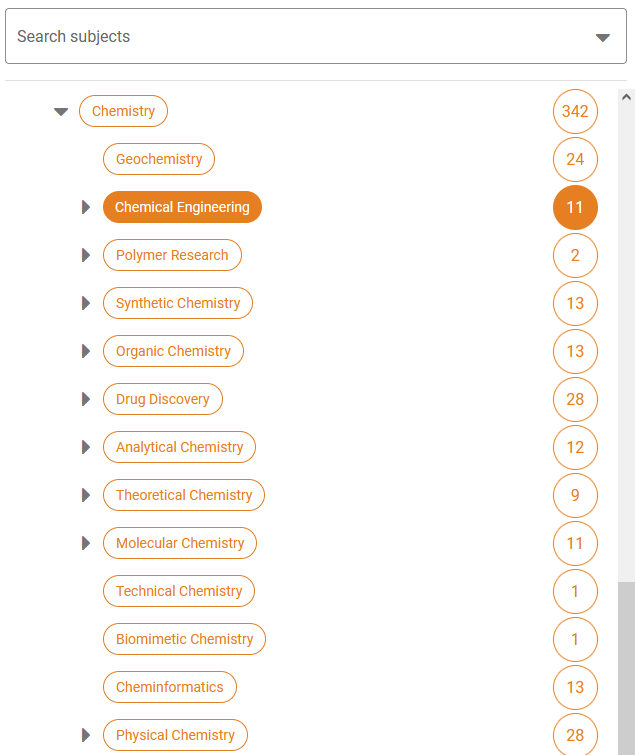Screen dimensions: 635x755
Task: Select the Geochemistry subject tag
Action: point(159,159)
